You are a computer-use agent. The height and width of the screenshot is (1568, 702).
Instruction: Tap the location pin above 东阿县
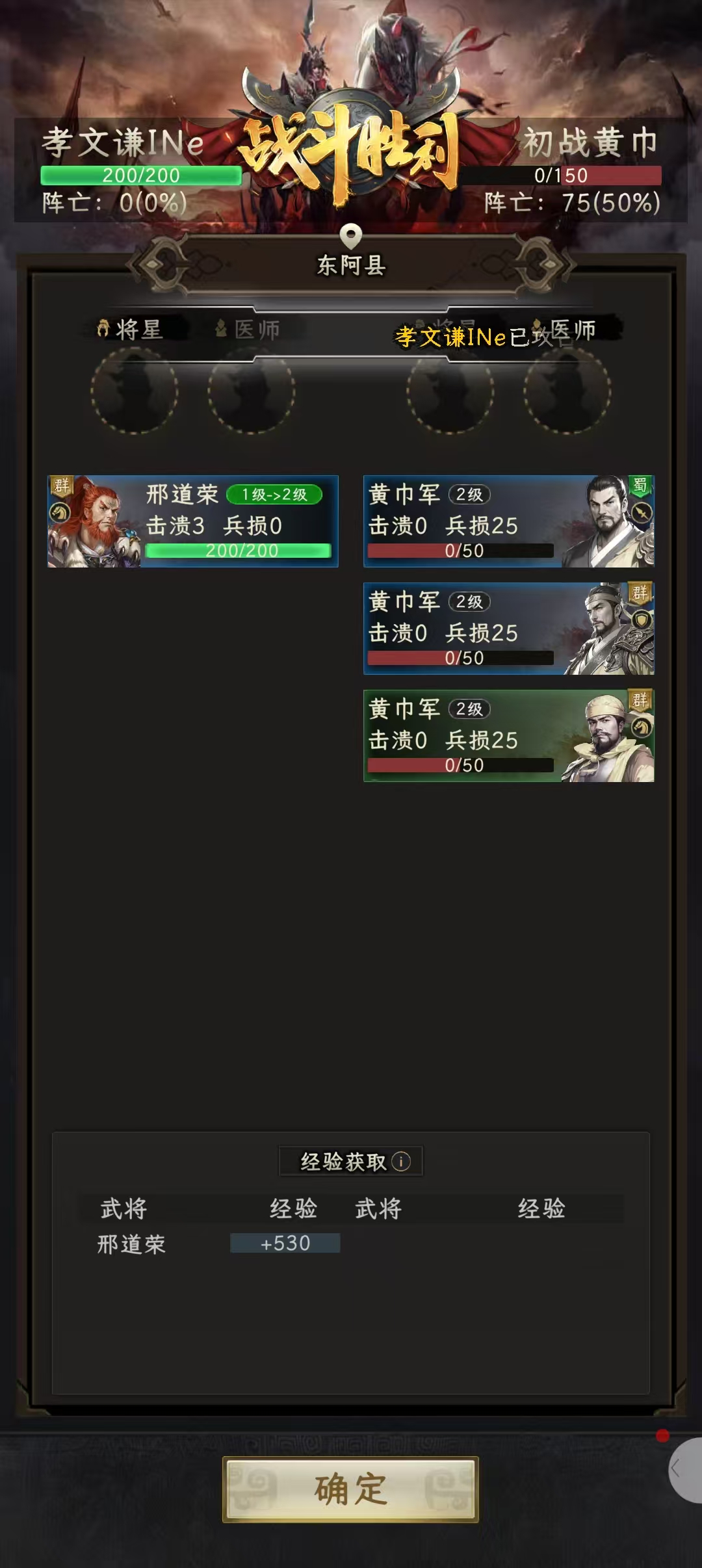pyautogui.click(x=351, y=237)
